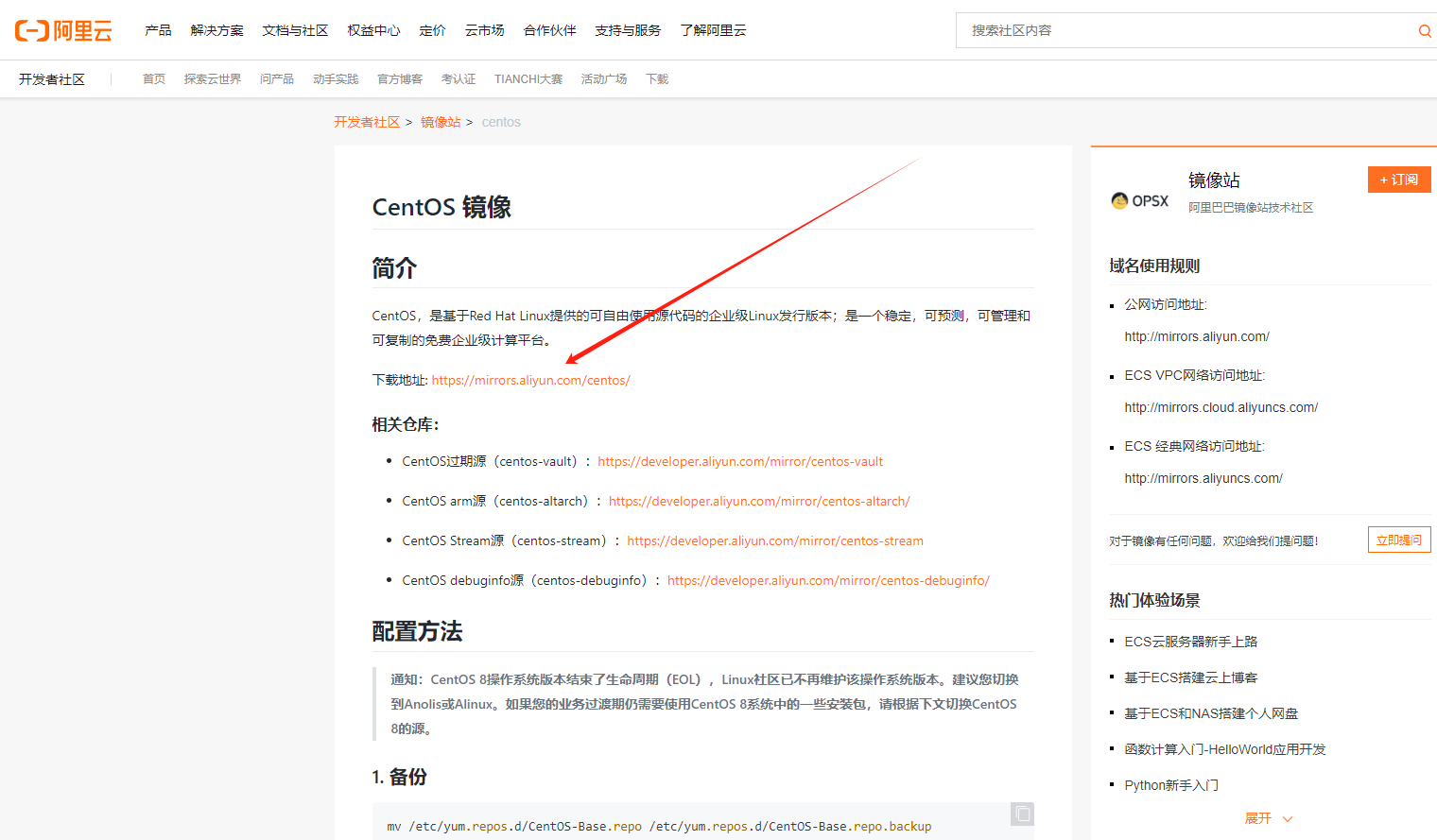The image size is (1437, 840).
Task: Select the 考认证 nav tab
Action: 459,79
